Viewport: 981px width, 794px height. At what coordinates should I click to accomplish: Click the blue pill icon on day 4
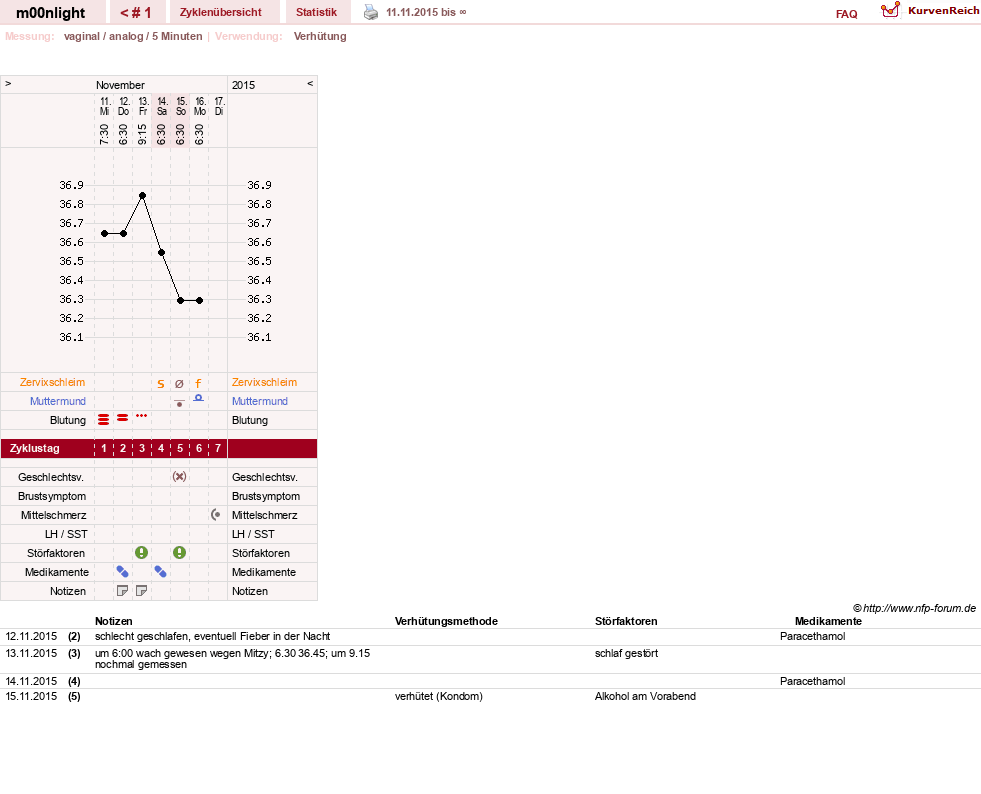point(161,571)
